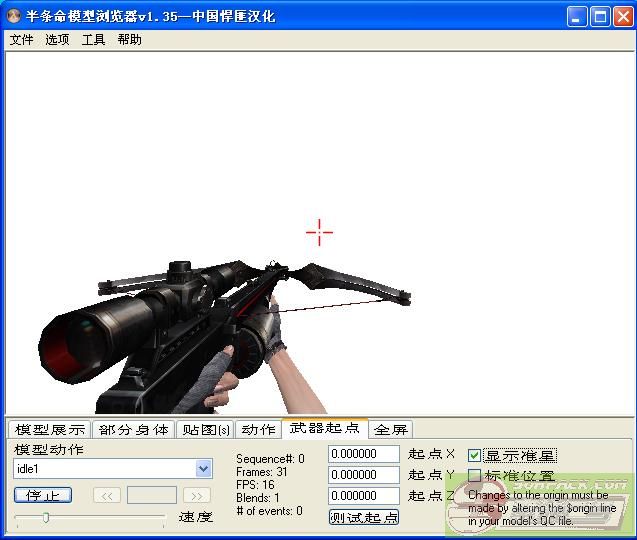Click the red crosshair in viewport
The image size is (637, 540).
(319, 233)
